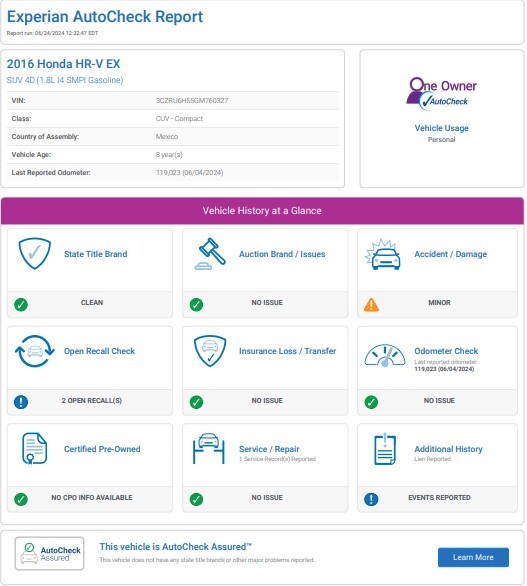Screen dimensions: 527x586
Task: Open the Open Recall Check heading link
Action: point(99,351)
